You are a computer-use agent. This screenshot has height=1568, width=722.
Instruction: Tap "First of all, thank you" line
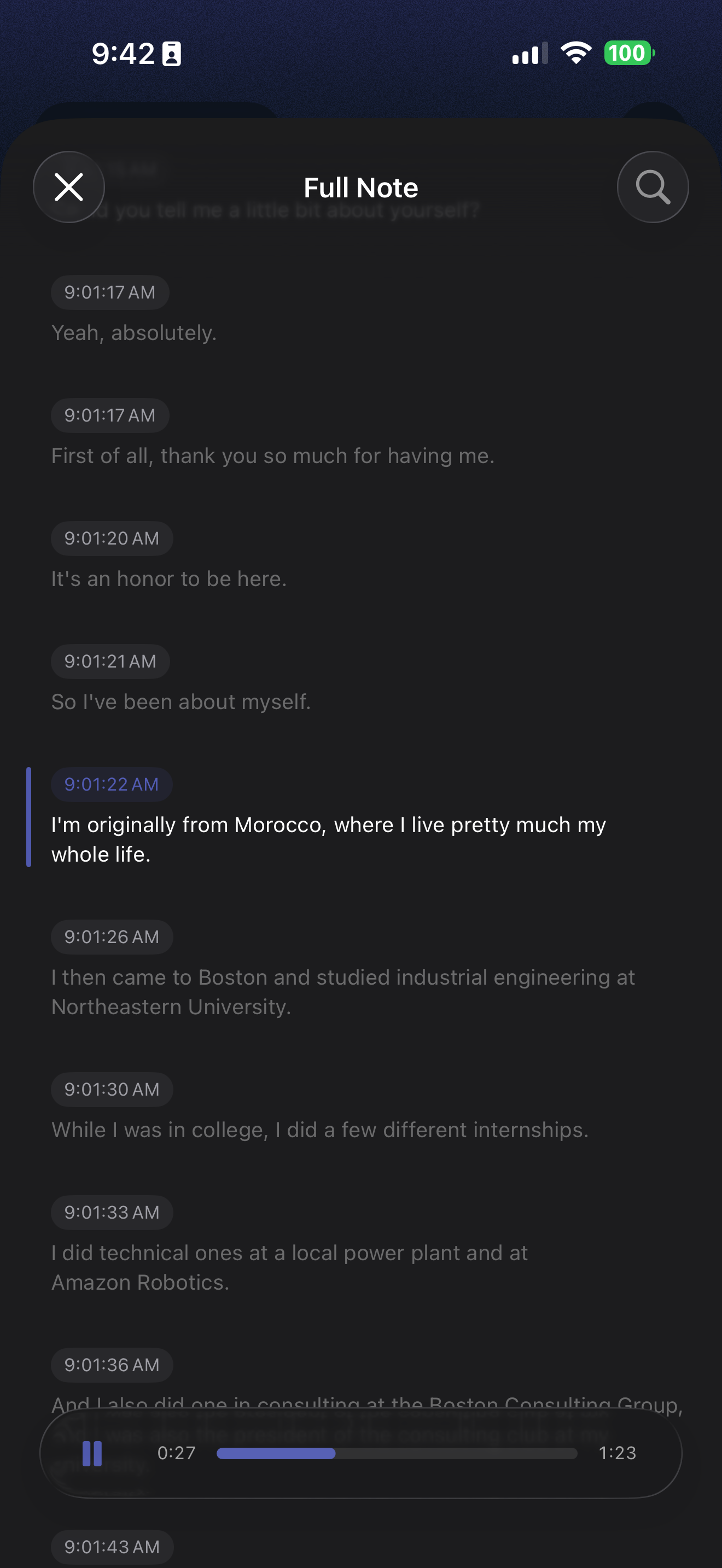tap(273, 456)
